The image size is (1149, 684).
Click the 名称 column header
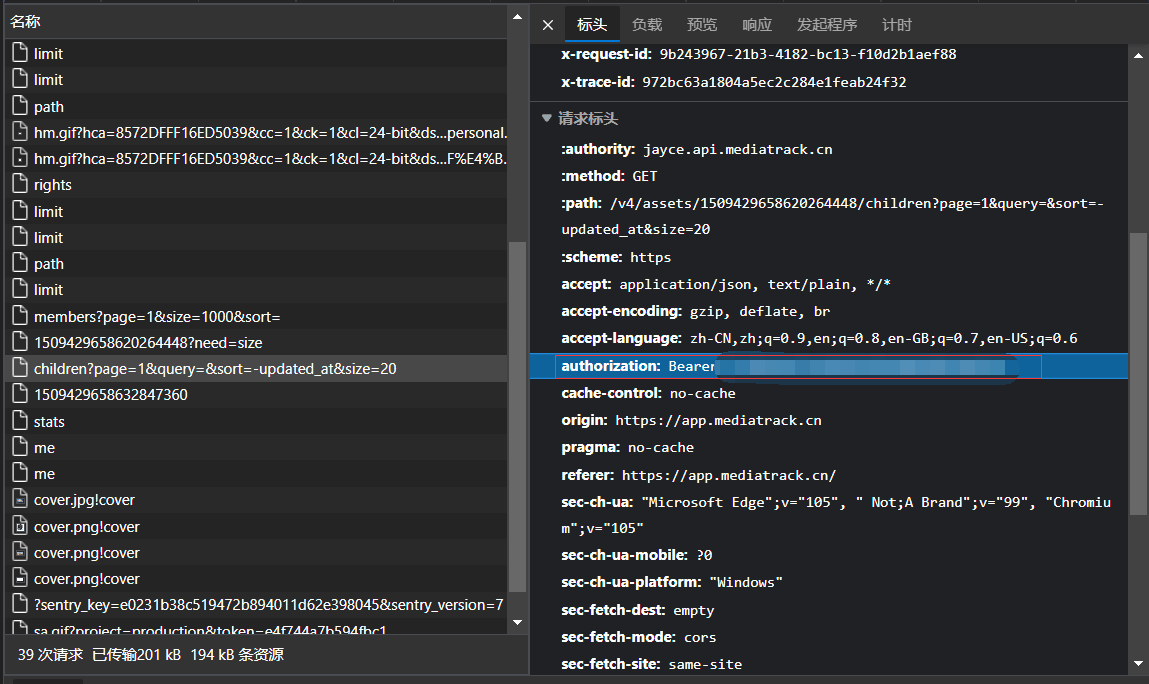(26, 21)
